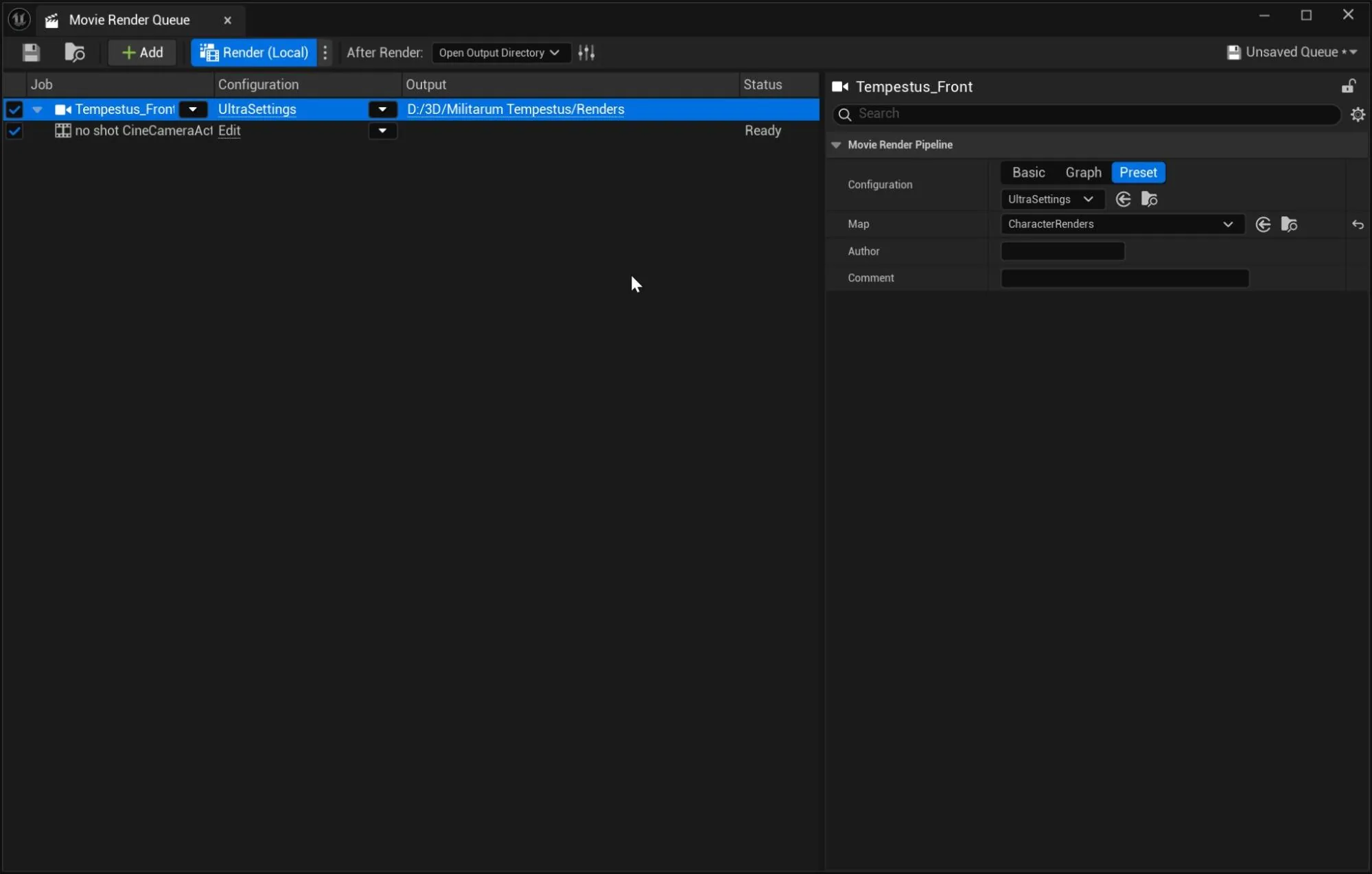Open configuration preset dropdown in Tempestus_Front row

click(x=382, y=109)
